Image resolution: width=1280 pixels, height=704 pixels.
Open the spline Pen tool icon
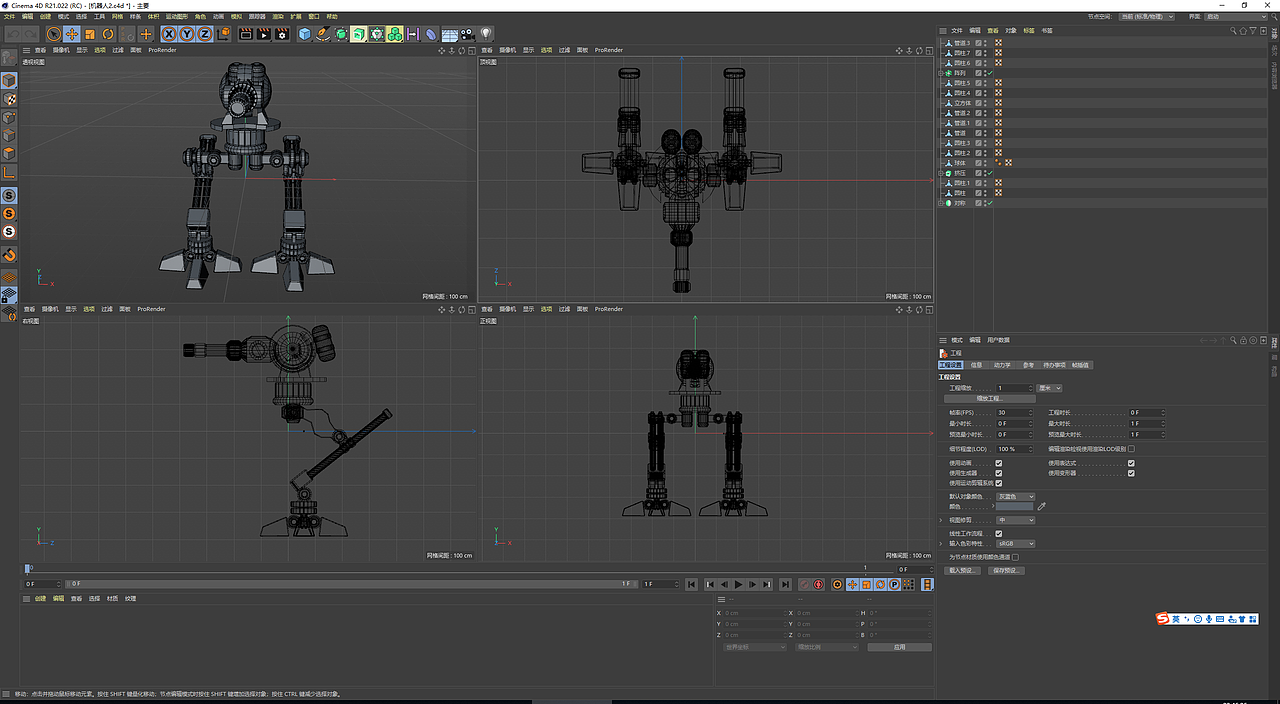(x=322, y=34)
